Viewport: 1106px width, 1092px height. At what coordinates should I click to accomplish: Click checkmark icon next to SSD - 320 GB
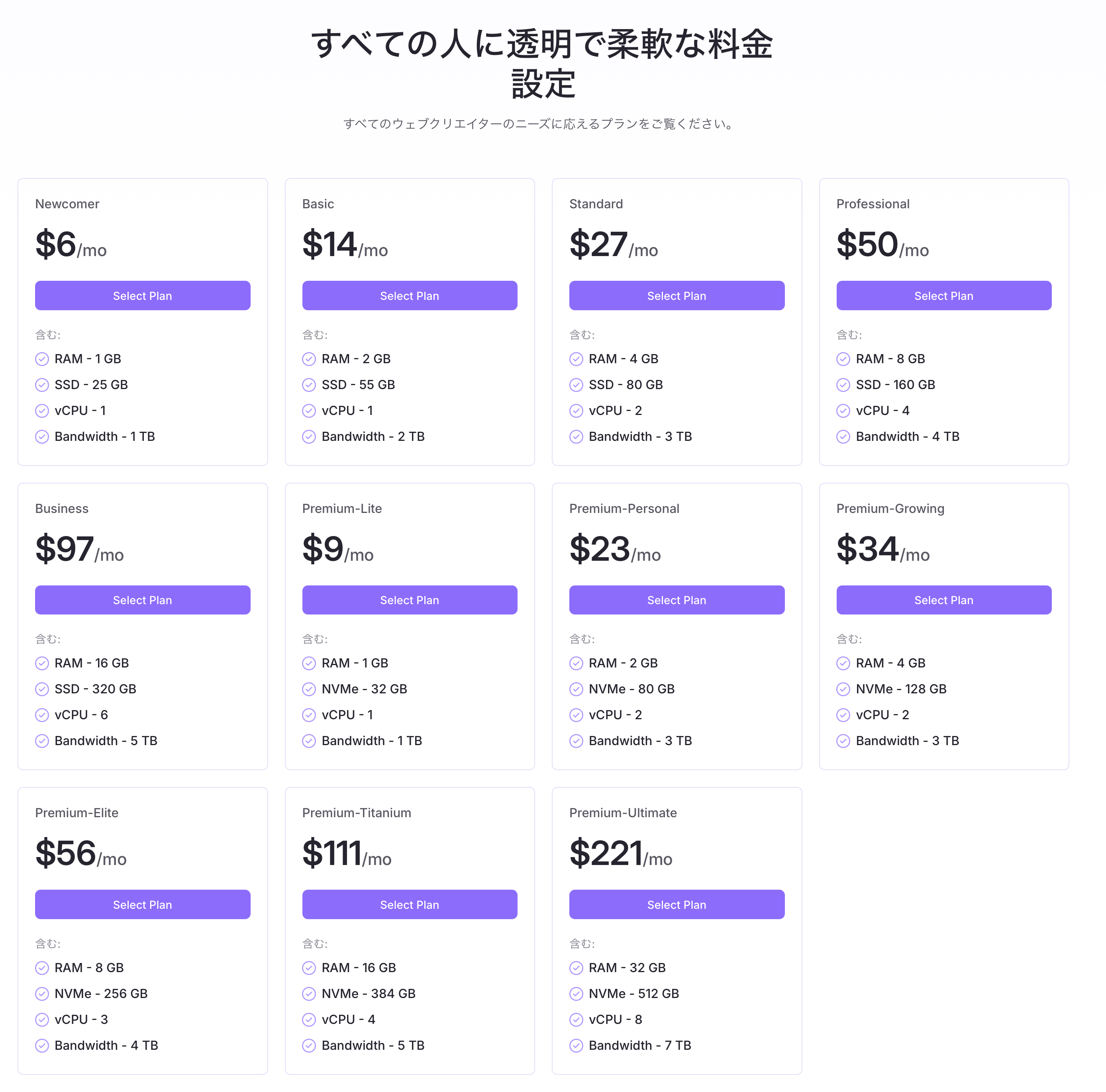42,689
